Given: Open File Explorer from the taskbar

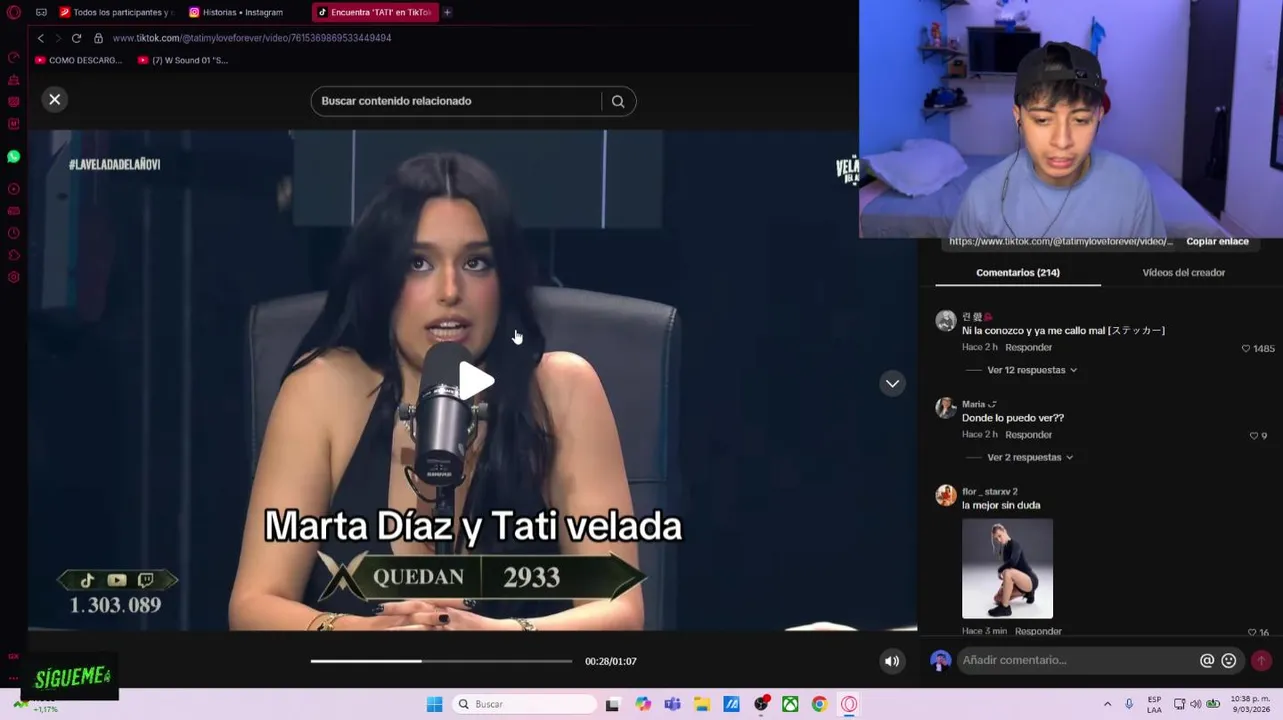Looking at the screenshot, I should 702,704.
